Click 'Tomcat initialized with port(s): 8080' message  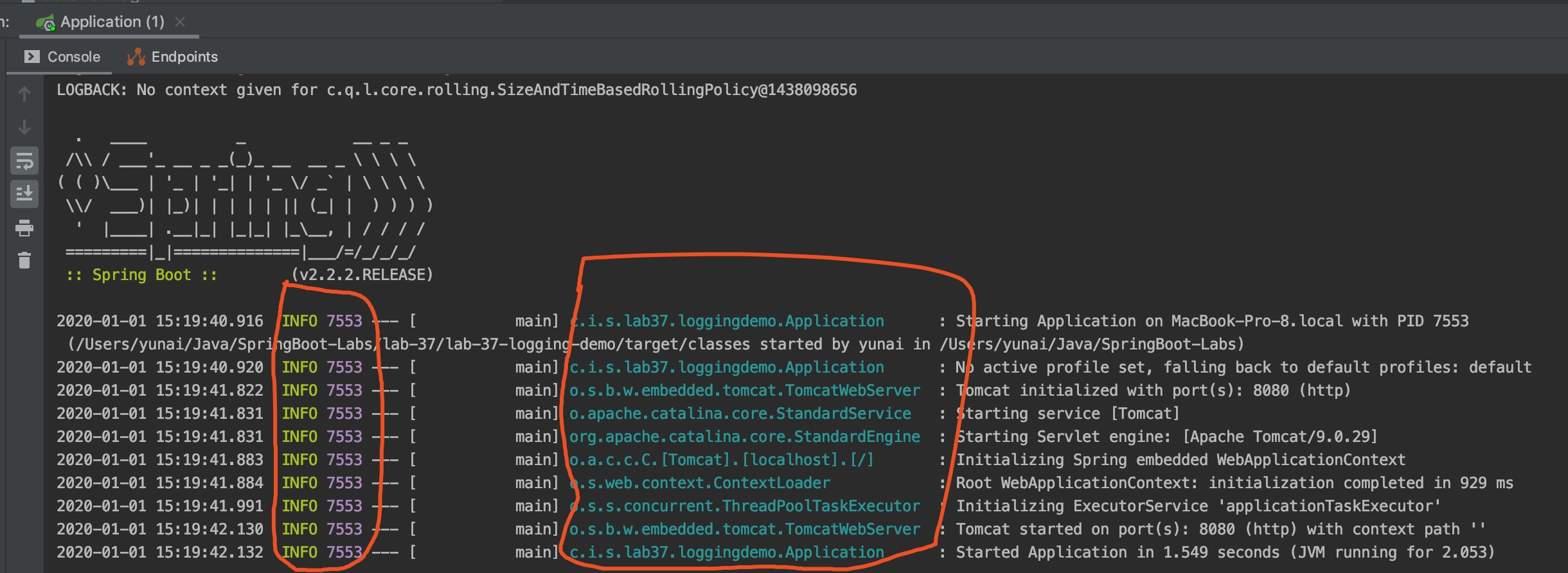1154,391
